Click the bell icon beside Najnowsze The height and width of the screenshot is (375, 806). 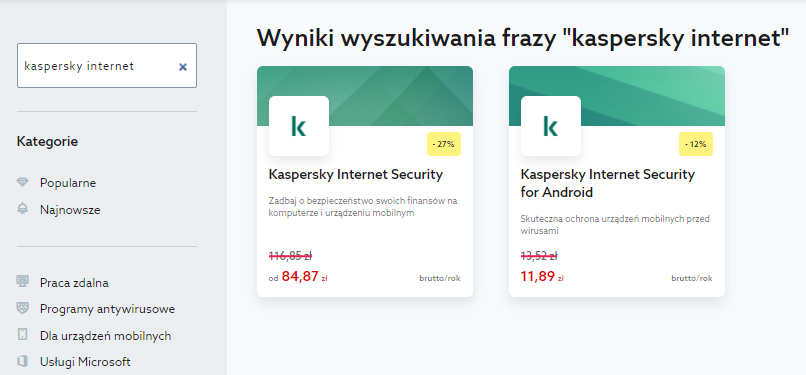(x=23, y=209)
